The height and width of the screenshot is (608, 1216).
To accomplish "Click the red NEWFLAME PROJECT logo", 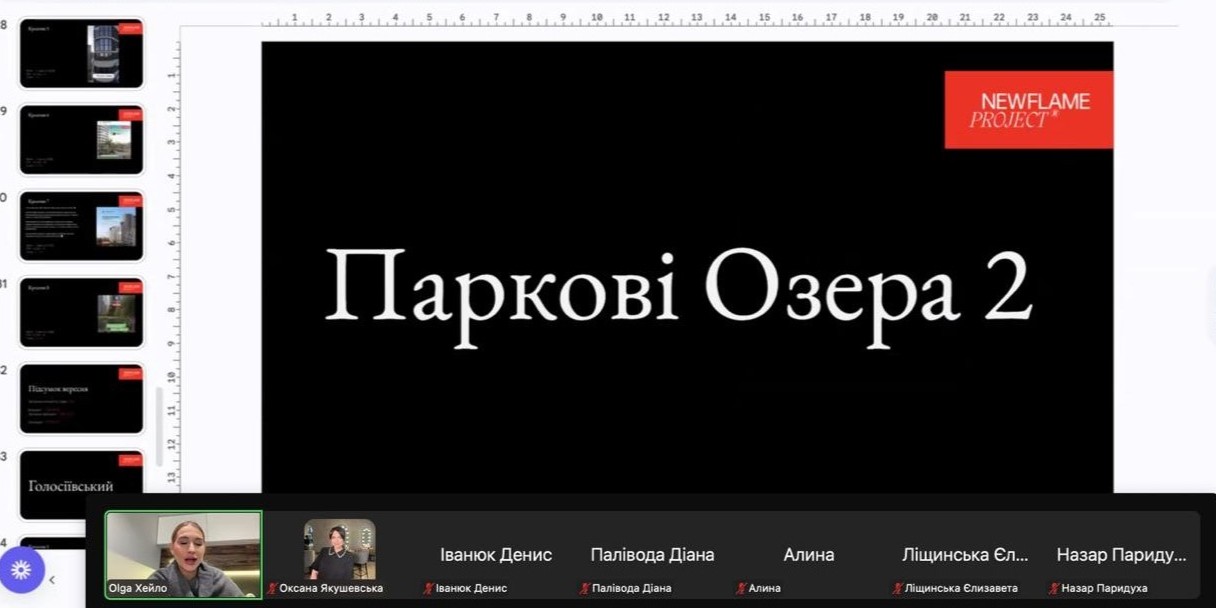I will pyautogui.click(x=1028, y=110).
